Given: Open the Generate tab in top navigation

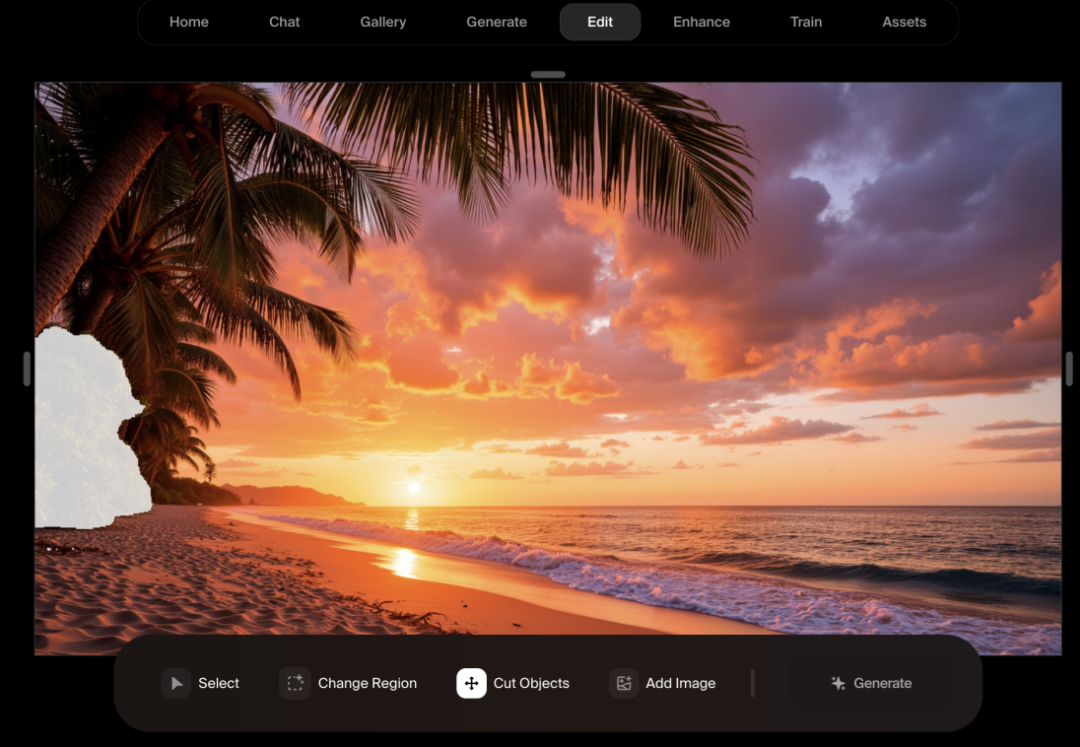Looking at the screenshot, I should tap(496, 22).
